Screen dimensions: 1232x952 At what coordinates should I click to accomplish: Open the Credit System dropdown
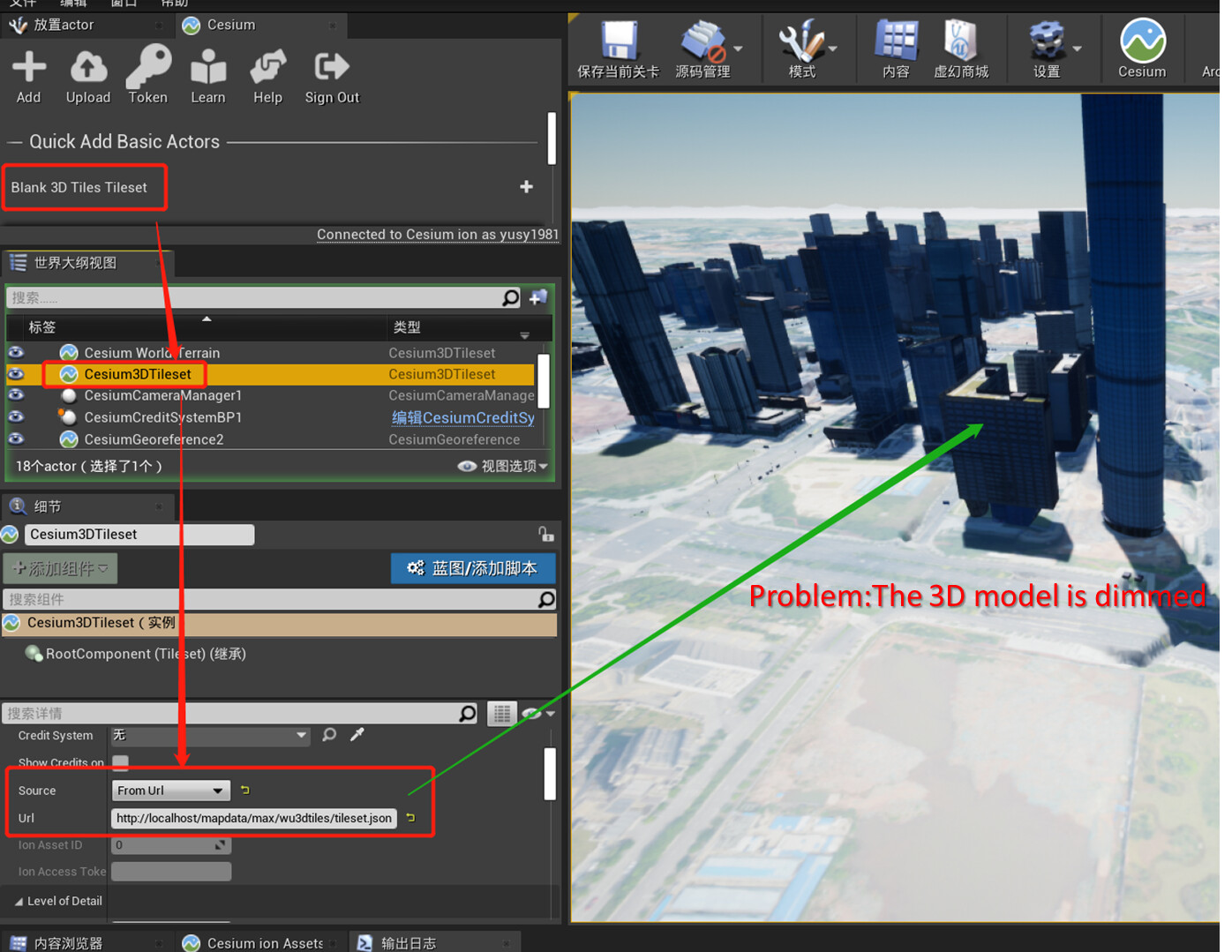point(210,735)
